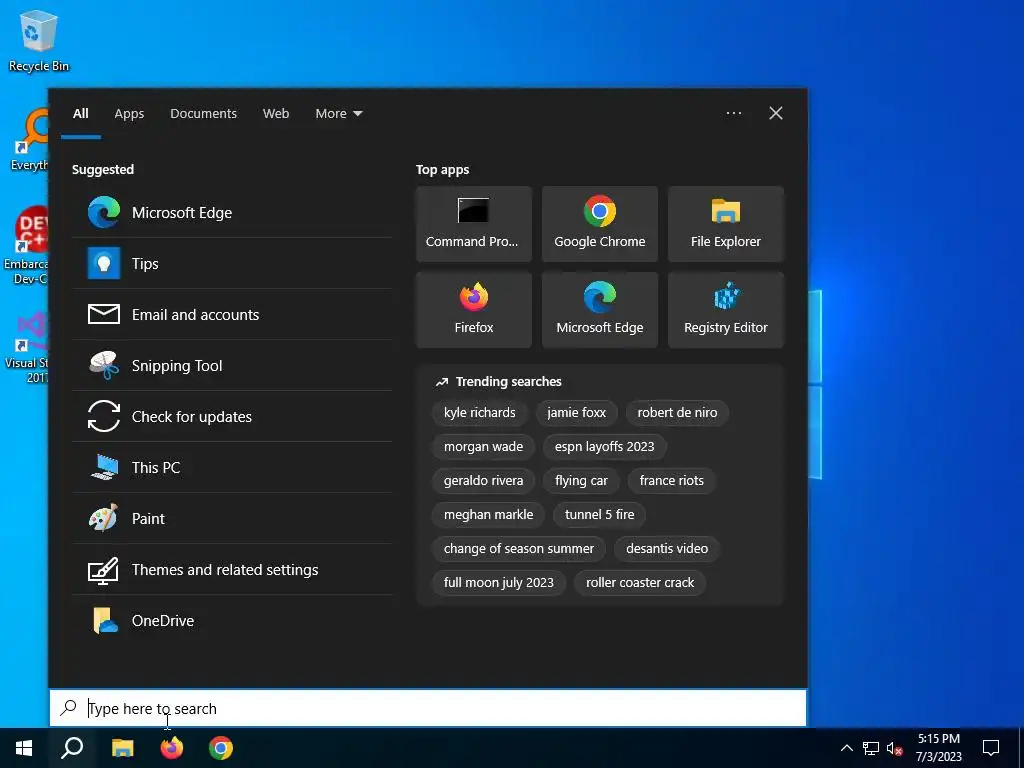Open Registry Editor tile in Top apps
The height and width of the screenshot is (768, 1024).
726,310
